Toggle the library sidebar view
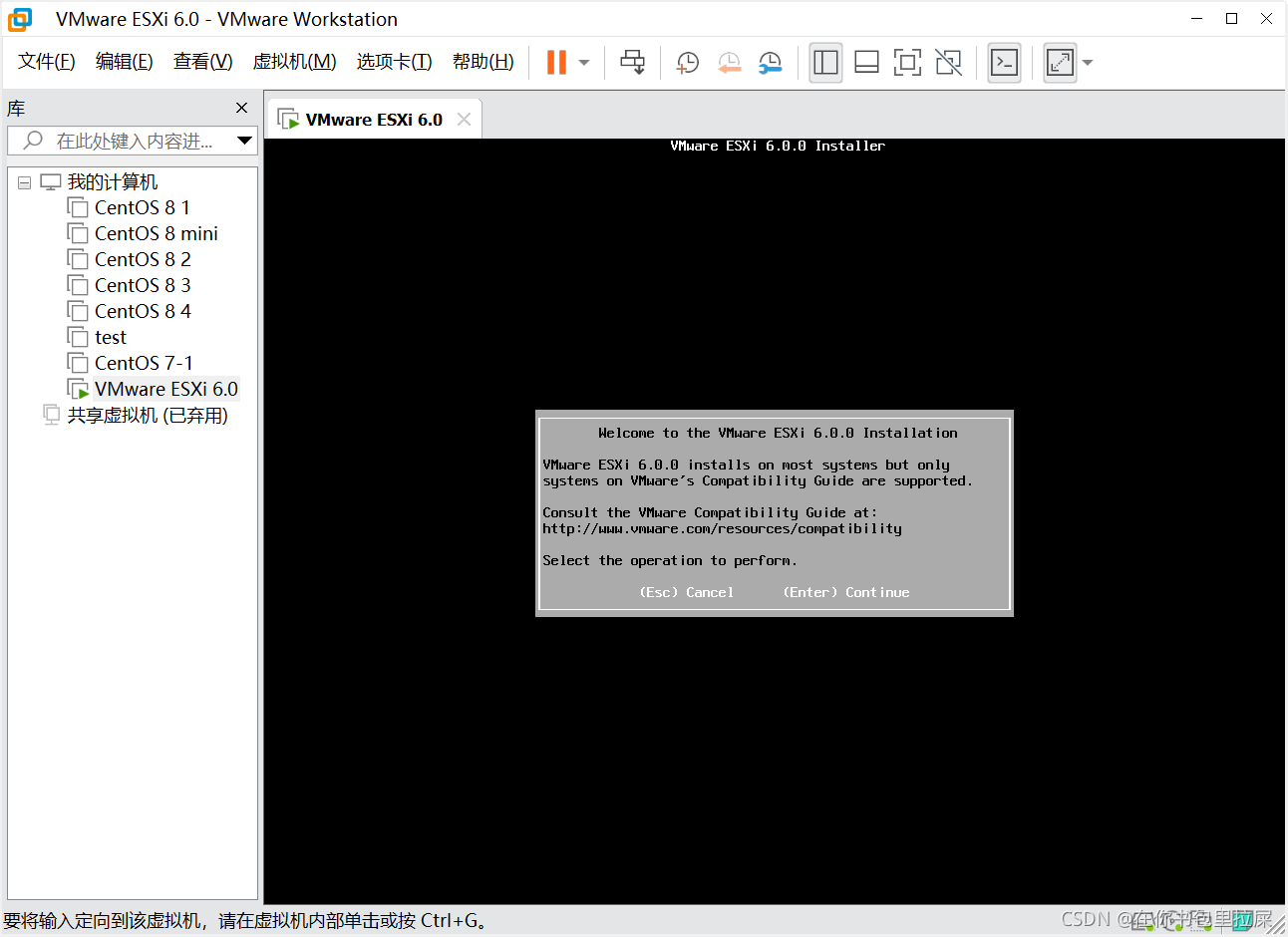Image resolution: width=1288 pixels, height=937 pixels. (x=825, y=62)
